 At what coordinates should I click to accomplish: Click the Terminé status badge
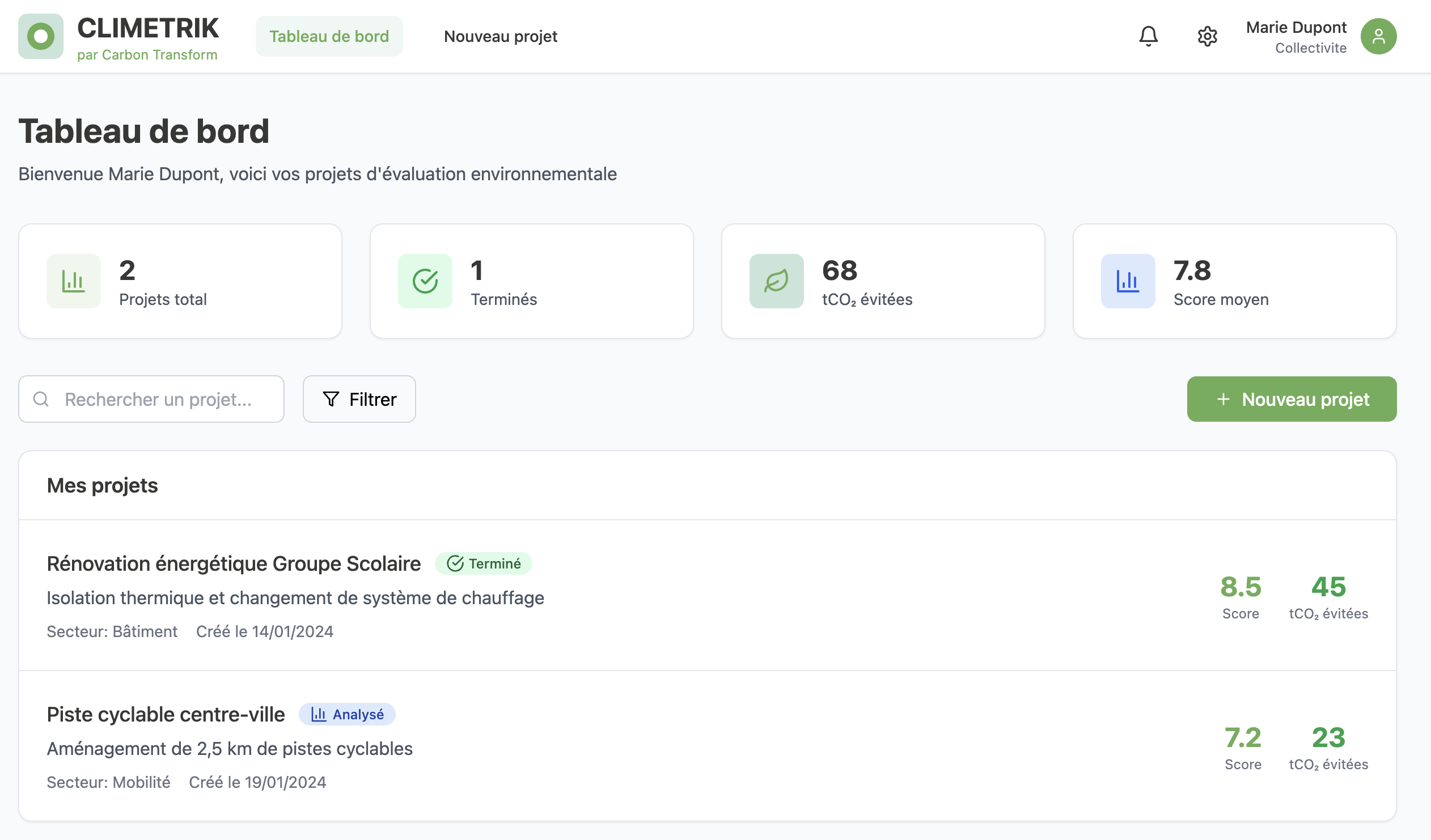click(x=483, y=563)
